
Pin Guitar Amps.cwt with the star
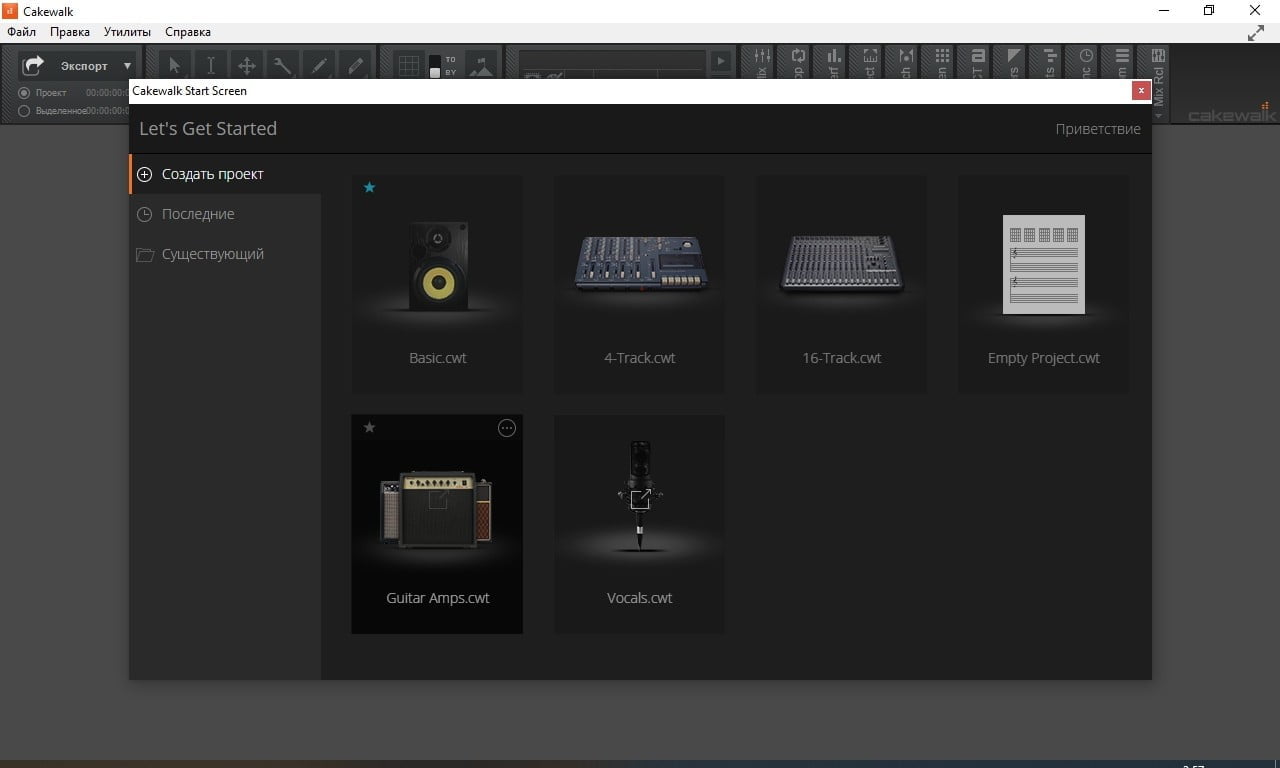[369, 427]
